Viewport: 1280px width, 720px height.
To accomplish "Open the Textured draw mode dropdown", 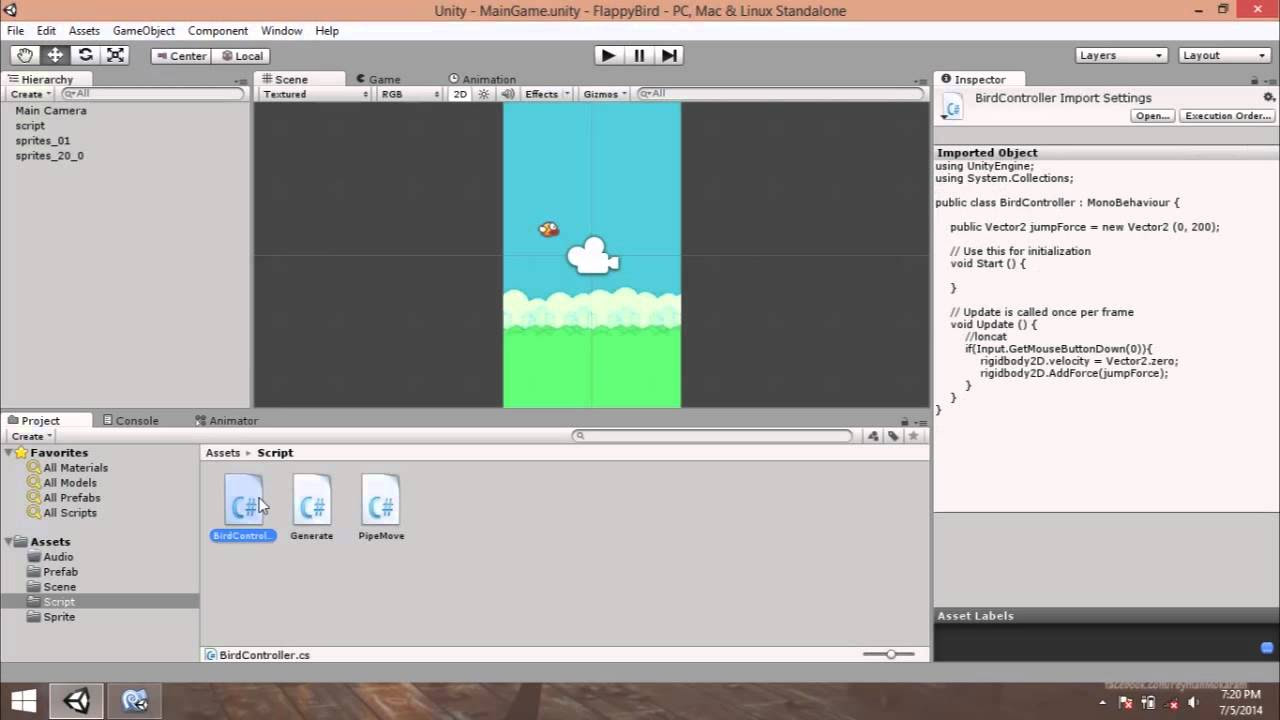I will pyautogui.click(x=314, y=94).
